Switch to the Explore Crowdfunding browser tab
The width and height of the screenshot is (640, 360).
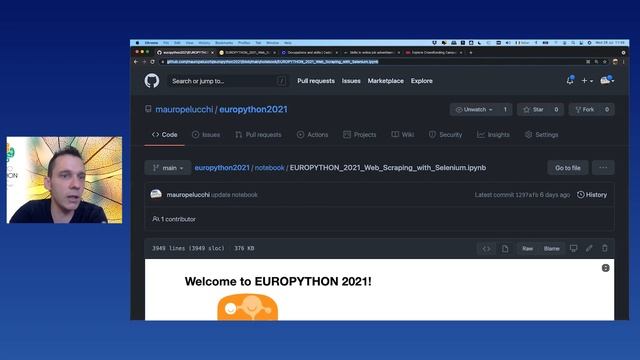433,53
